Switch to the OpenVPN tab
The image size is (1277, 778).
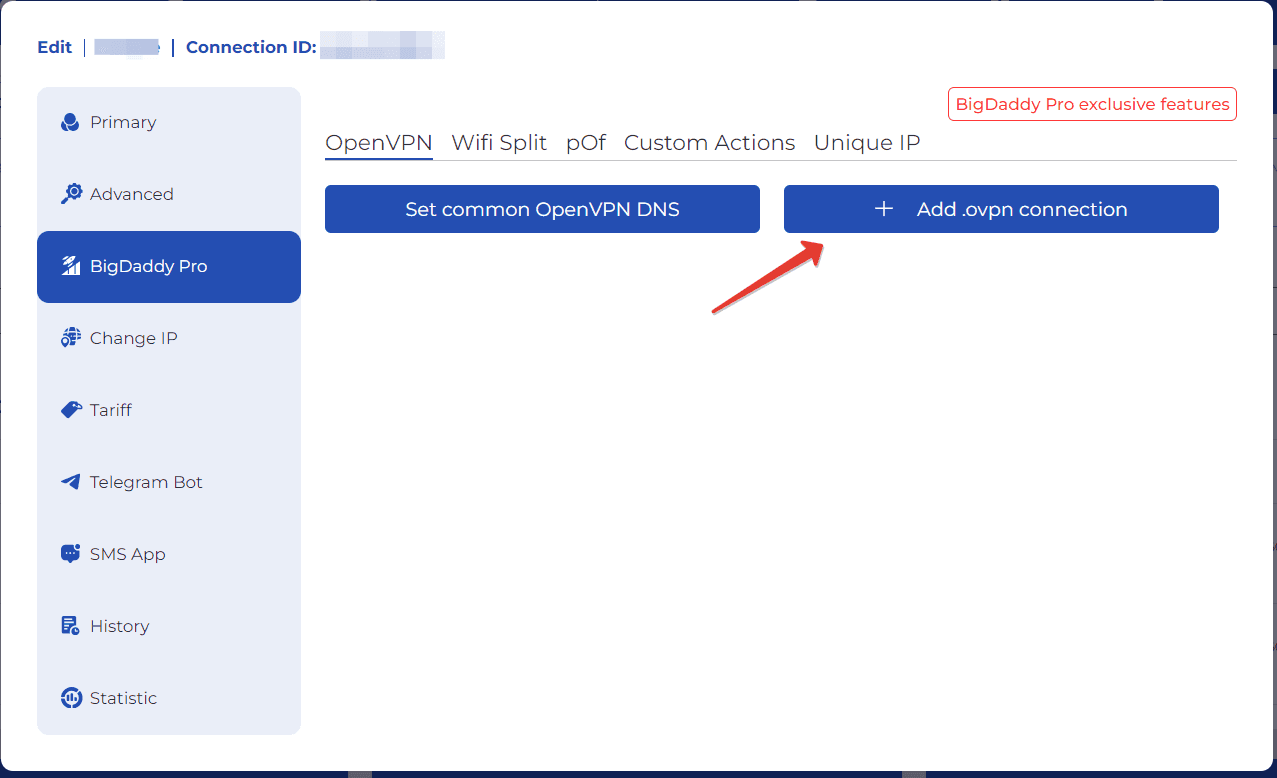pos(378,143)
